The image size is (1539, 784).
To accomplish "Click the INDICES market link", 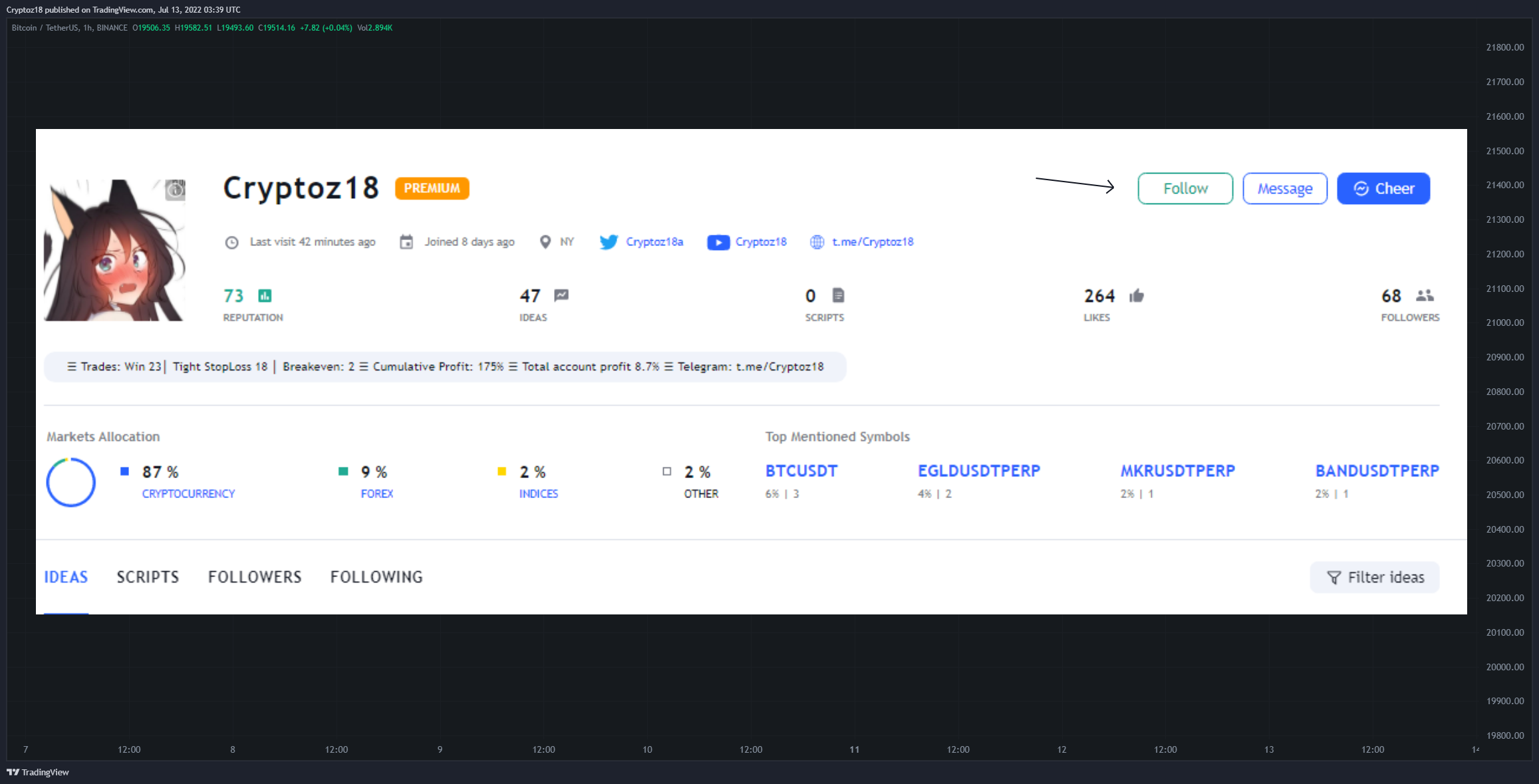I will tap(539, 493).
